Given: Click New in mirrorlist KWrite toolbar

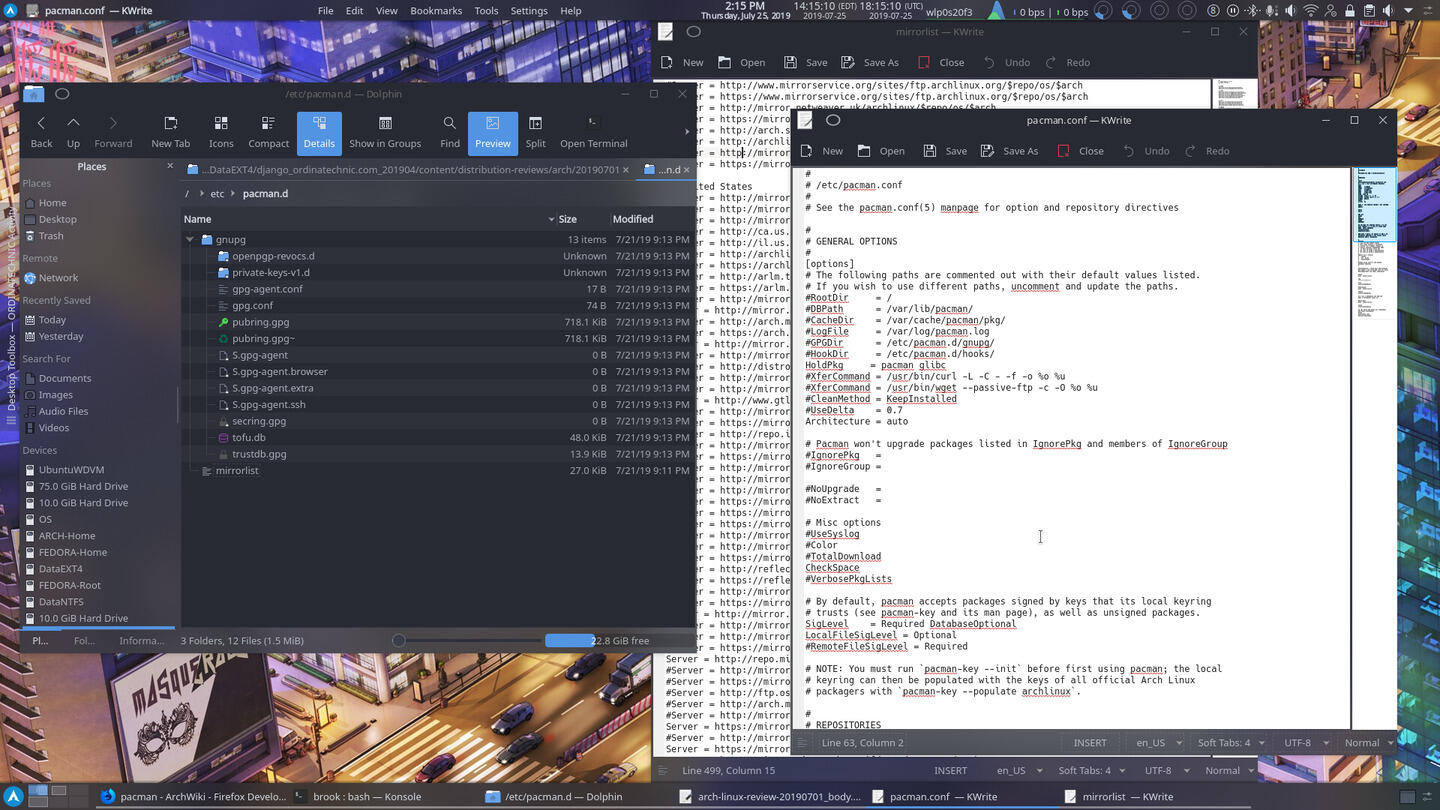Looking at the screenshot, I should [682, 62].
